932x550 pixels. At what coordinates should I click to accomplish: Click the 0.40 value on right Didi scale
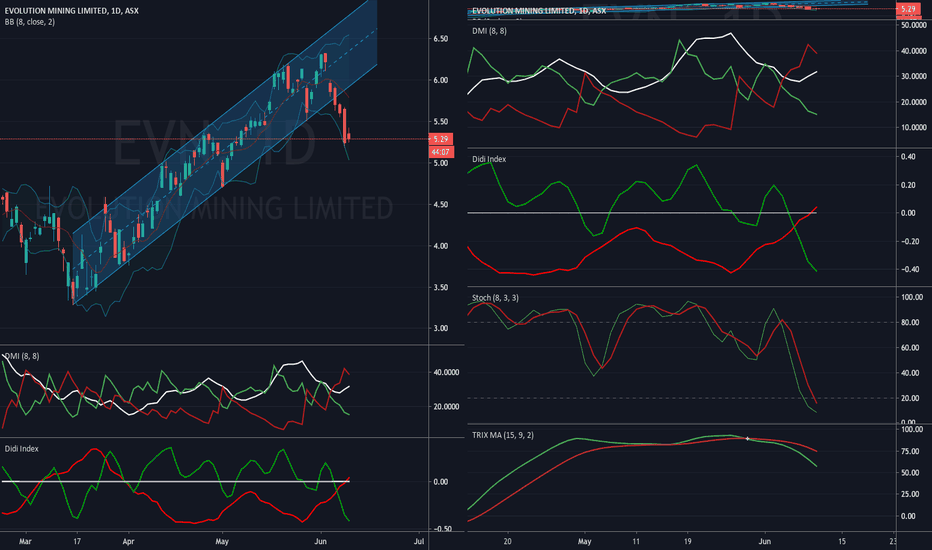pos(908,157)
